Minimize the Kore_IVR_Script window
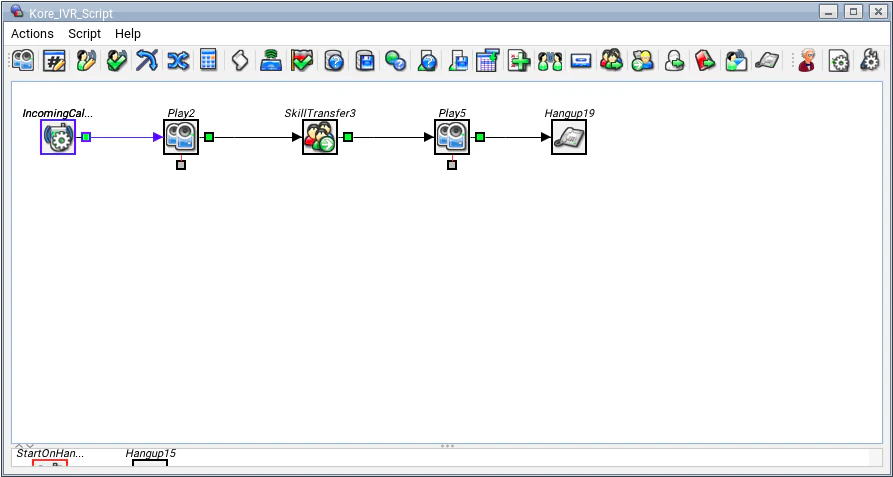Screen dimensions: 893x477 [x=828, y=11]
